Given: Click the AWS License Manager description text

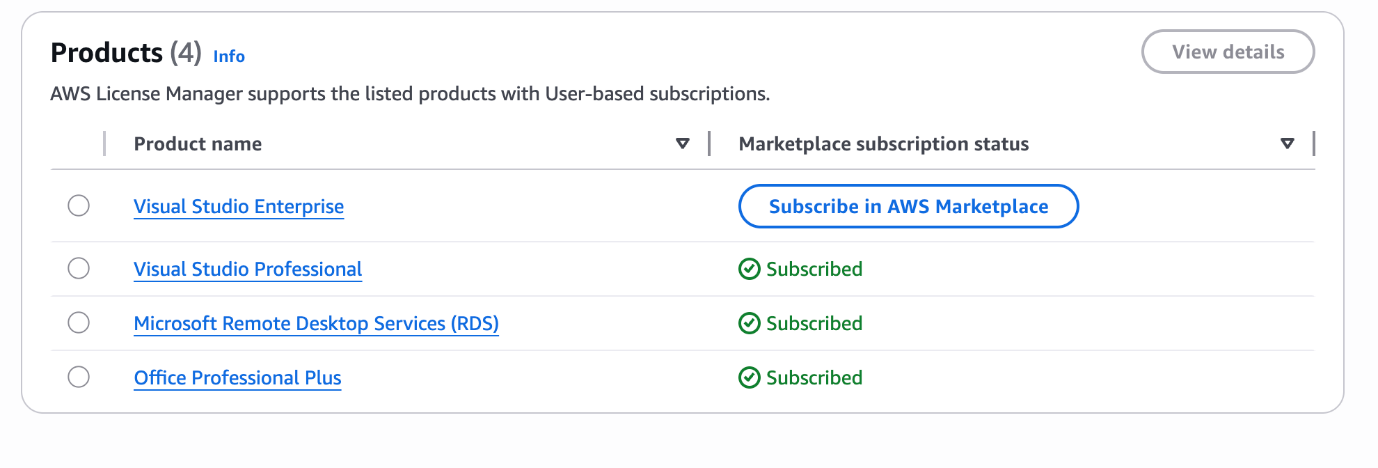Looking at the screenshot, I should [x=410, y=94].
